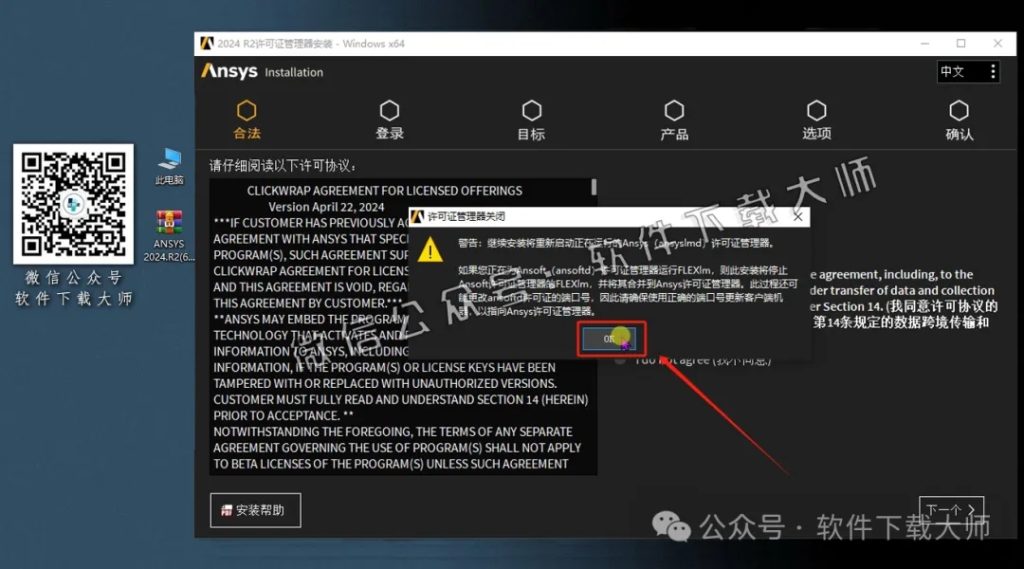This screenshot has height=569, width=1024.
Task: Select the 产品 step hexagon icon
Action: tap(674, 110)
